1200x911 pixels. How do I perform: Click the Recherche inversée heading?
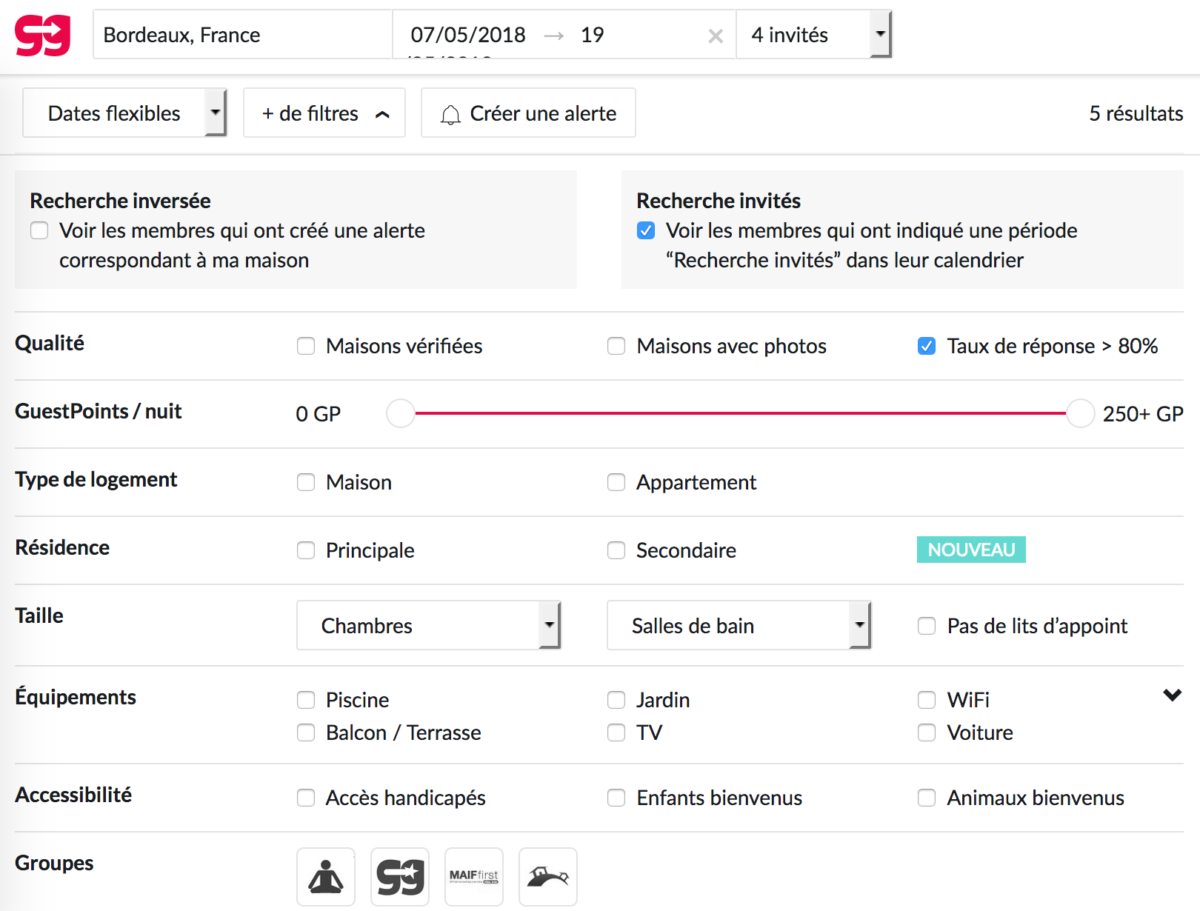click(x=120, y=201)
